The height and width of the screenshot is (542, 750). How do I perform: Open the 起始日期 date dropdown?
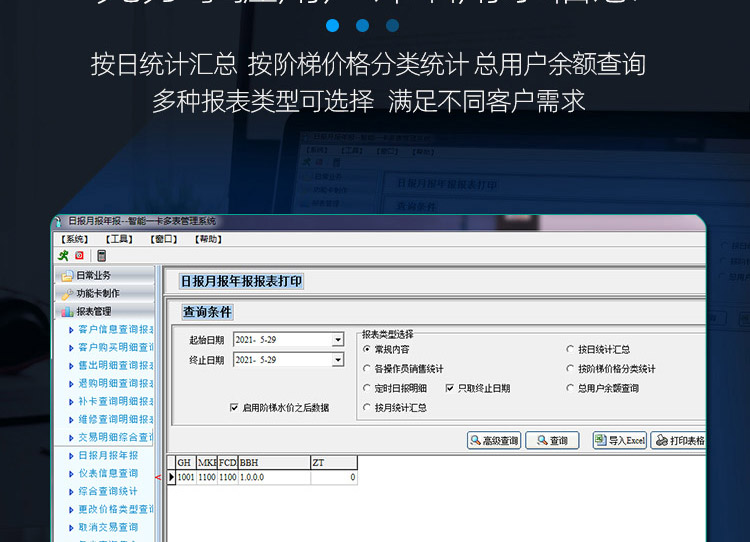(338, 340)
